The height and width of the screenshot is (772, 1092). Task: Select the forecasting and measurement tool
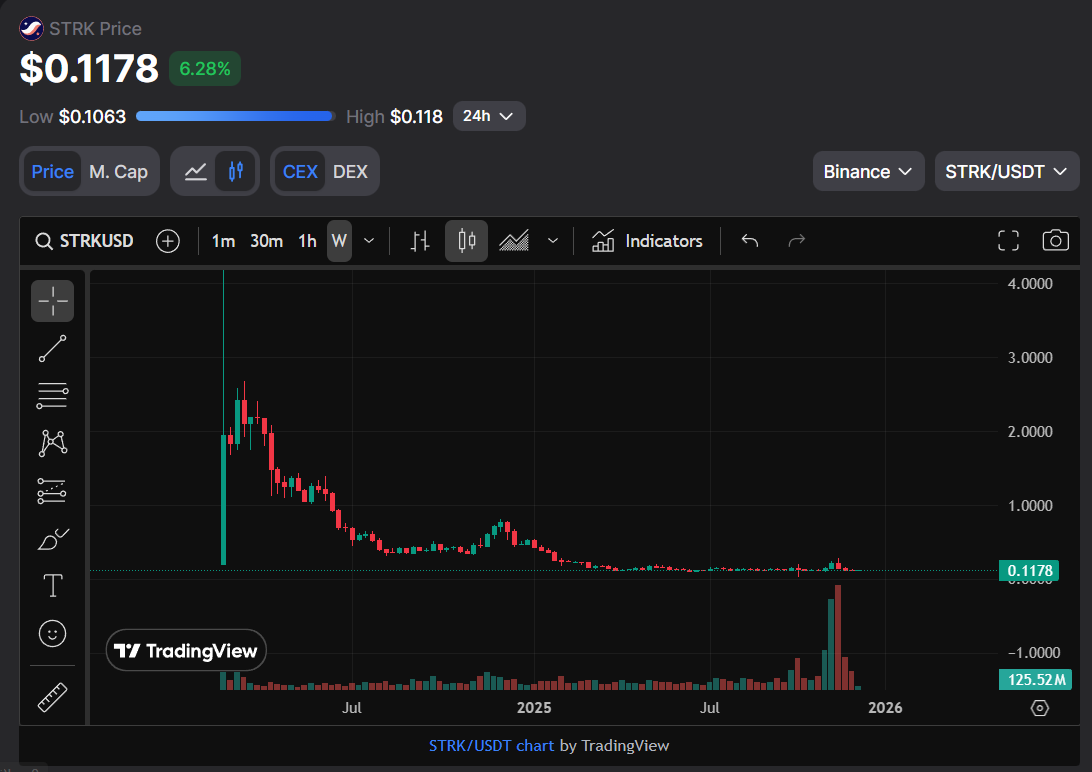[52, 491]
